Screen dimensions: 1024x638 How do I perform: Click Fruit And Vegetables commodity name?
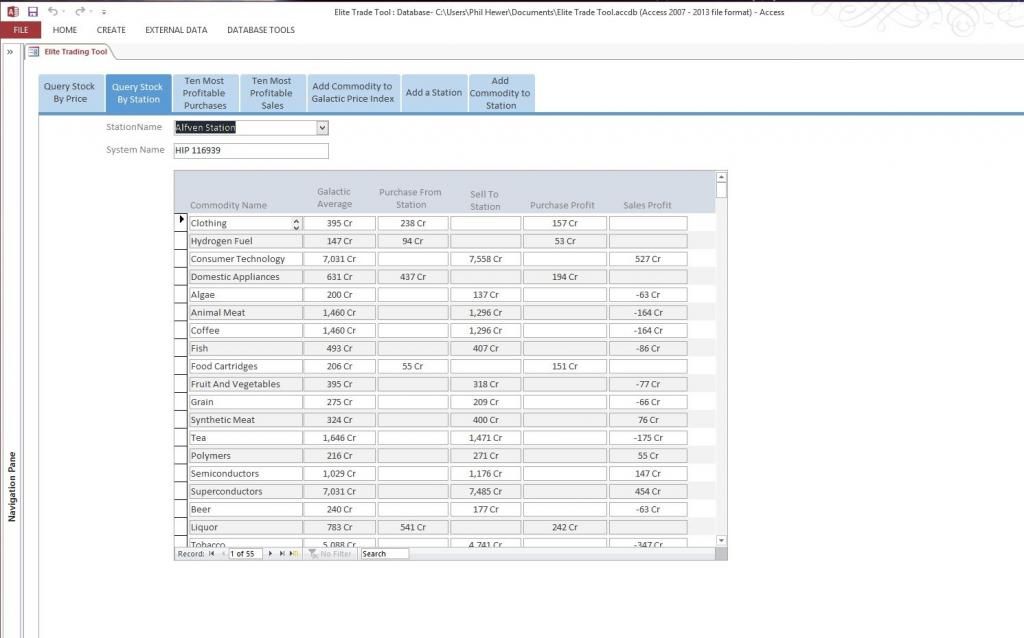point(246,384)
